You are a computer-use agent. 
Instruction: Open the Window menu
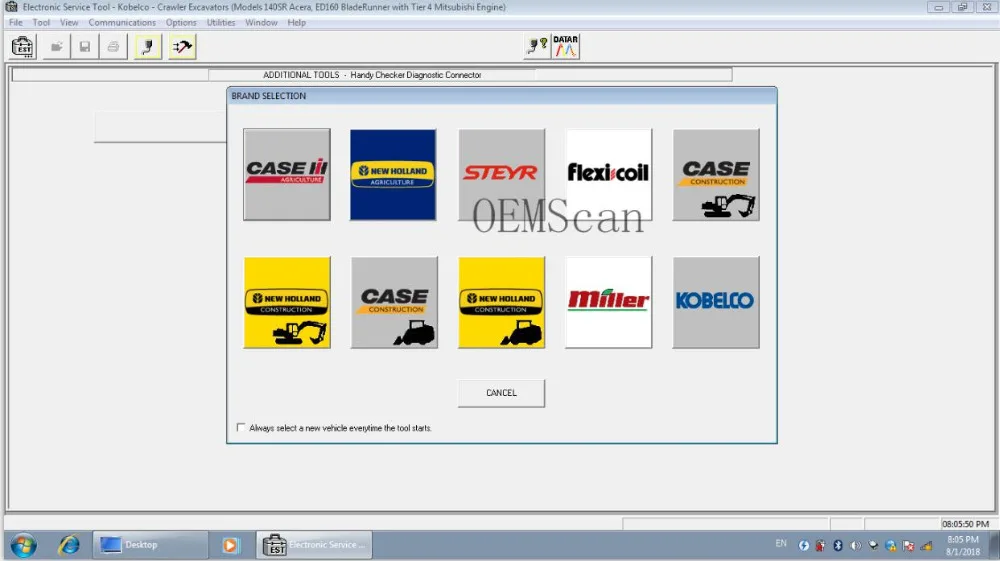coord(261,22)
